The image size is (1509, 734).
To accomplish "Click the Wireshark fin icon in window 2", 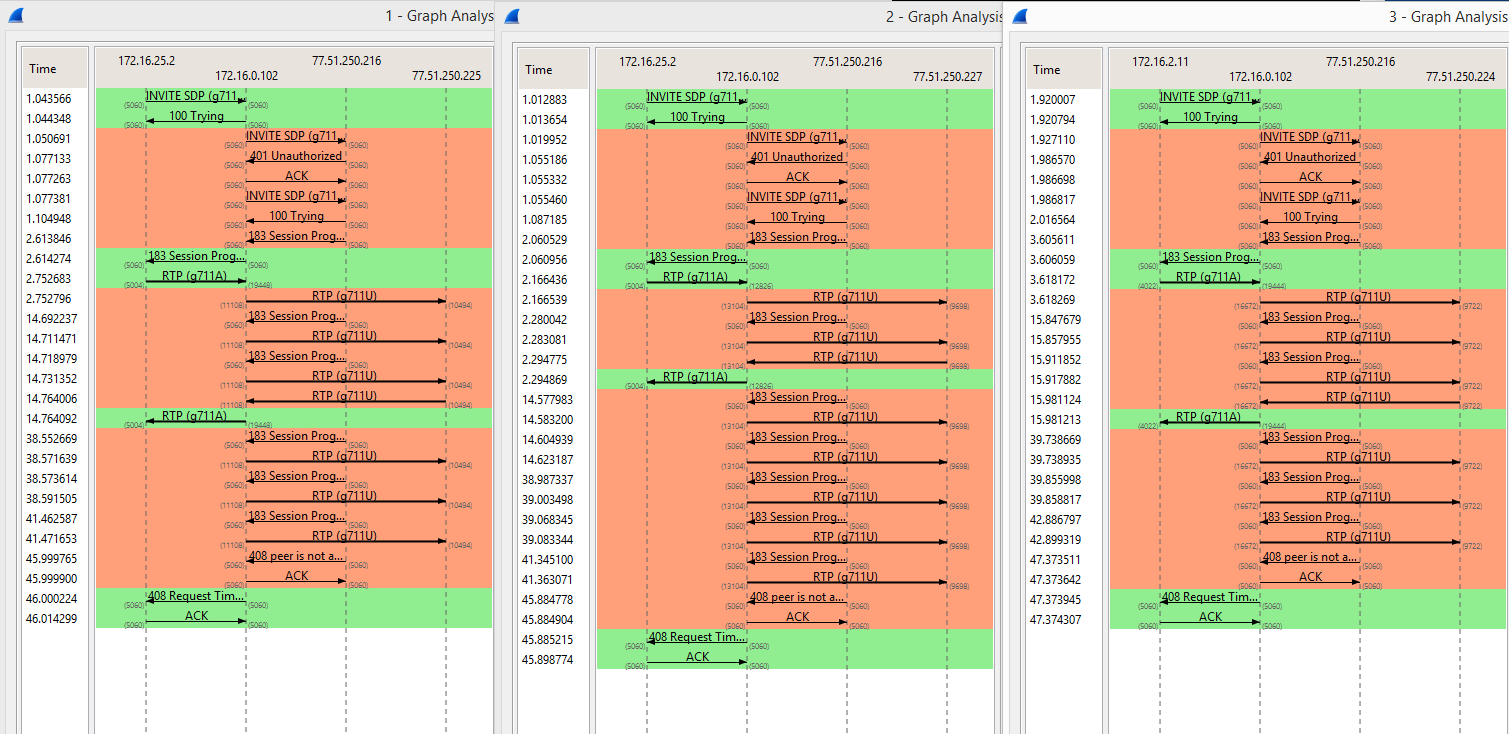I will (x=513, y=16).
